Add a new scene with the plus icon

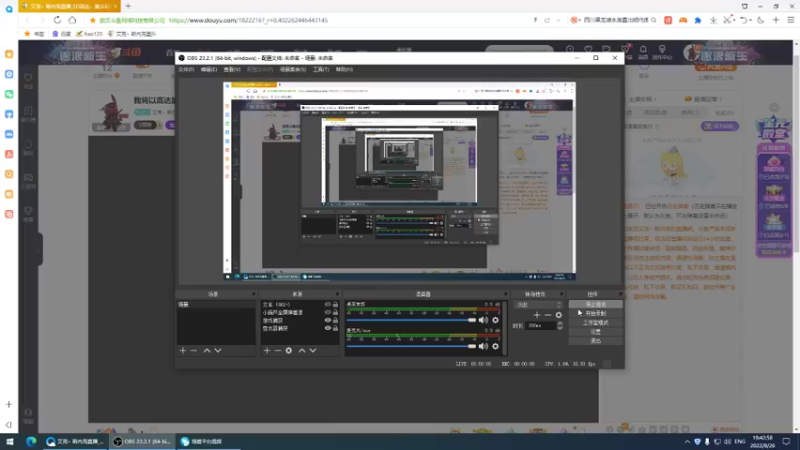click(x=183, y=351)
